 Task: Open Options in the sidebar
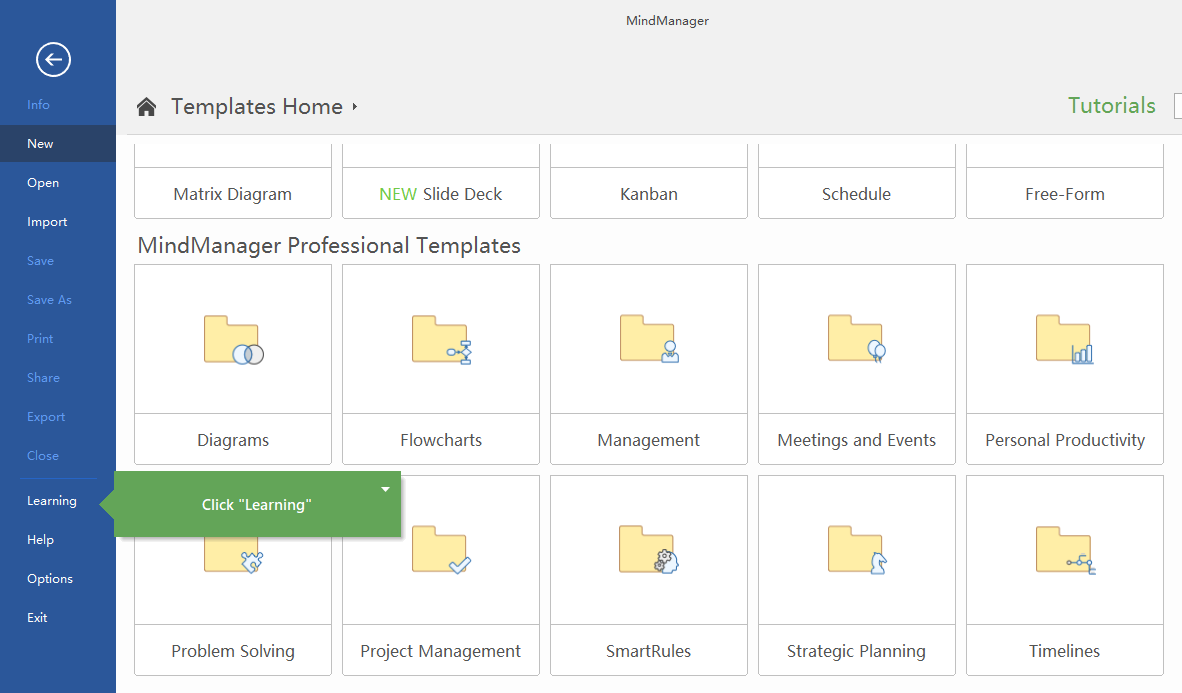point(50,578)
